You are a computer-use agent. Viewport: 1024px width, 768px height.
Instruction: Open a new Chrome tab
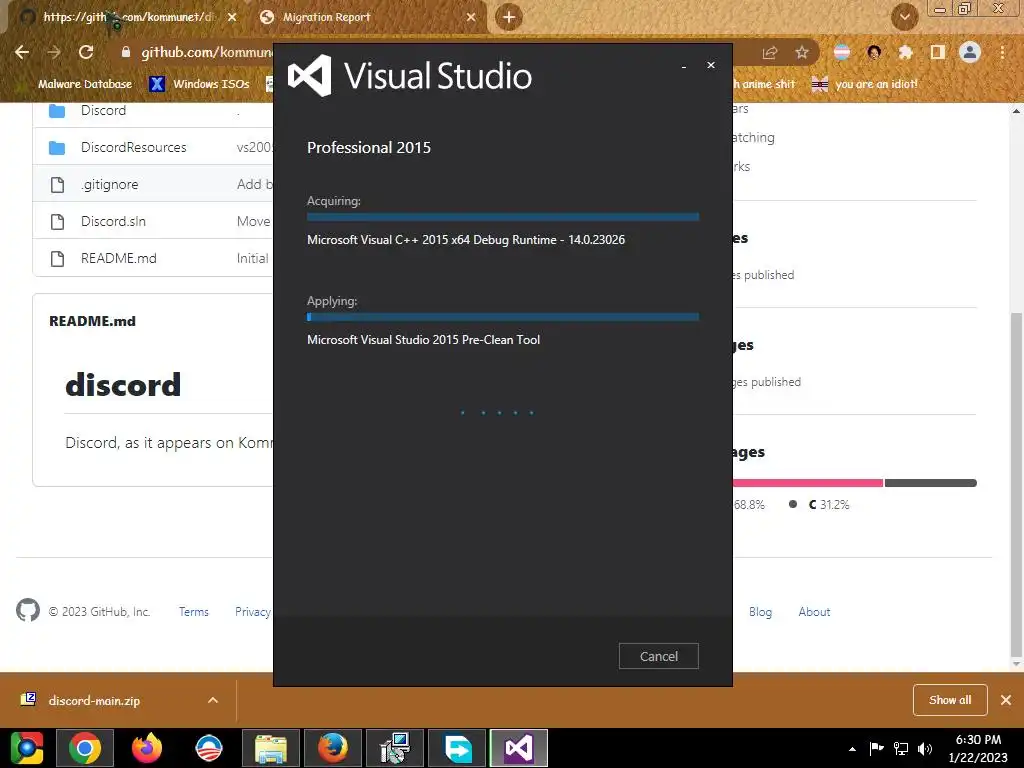[509, 17]
